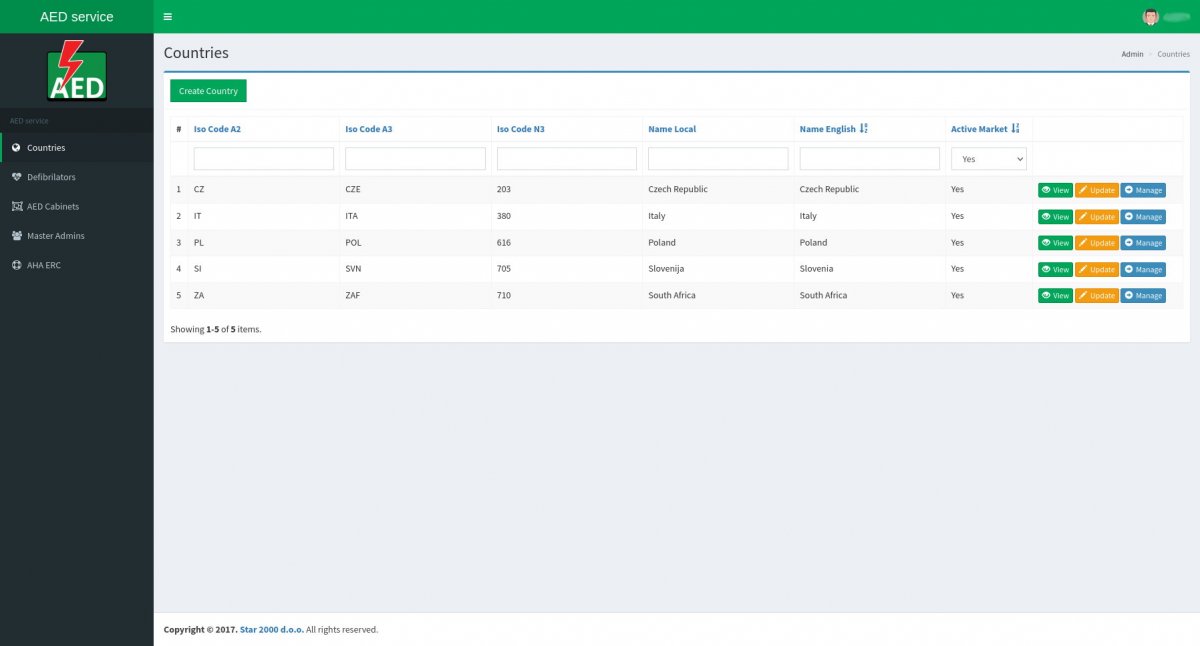Viewport: 1200px width, 646px height.
Task: Click the heartbeat icon beside Defibrilators
Action: pos(16,177)
